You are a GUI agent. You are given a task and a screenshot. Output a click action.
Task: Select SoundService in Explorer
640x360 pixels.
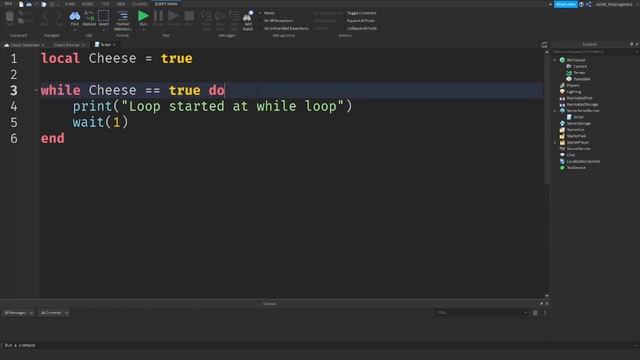click(578, 149)
